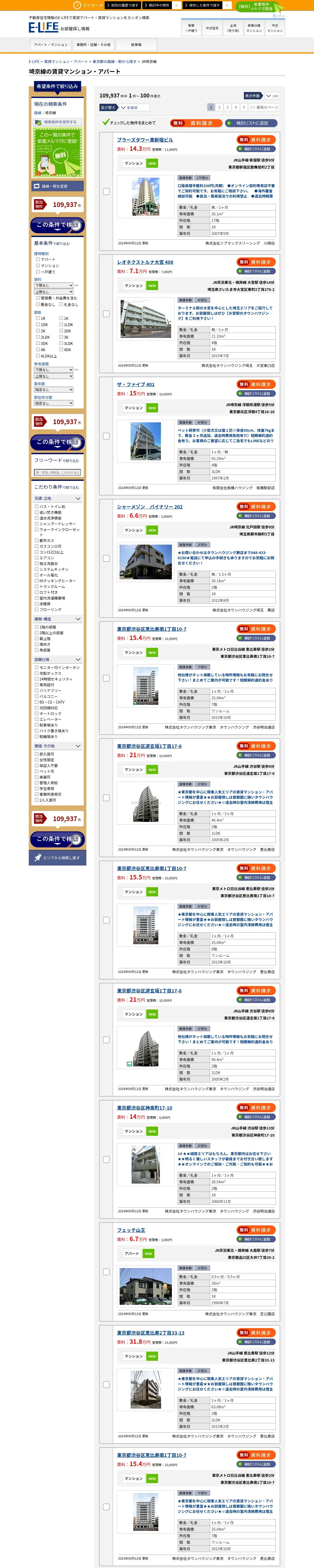This screenshot has height=1568, width=314.
Task: Go to results page 3
Action: click(227, 107)
